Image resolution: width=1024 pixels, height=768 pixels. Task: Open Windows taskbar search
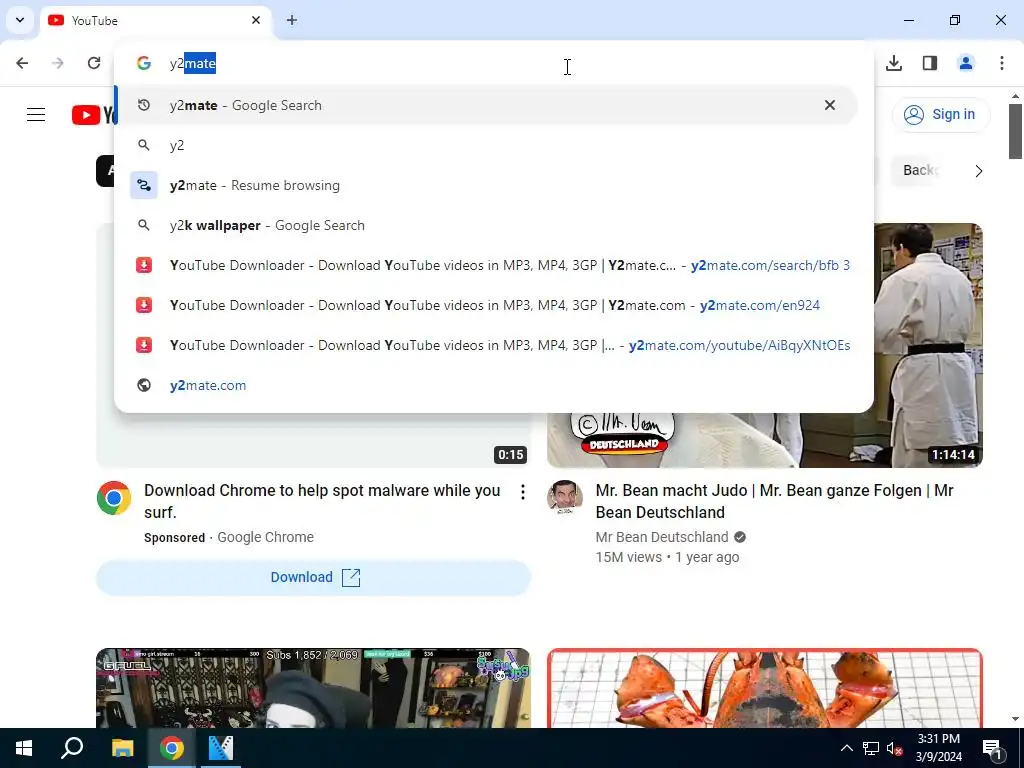(72, 748)
